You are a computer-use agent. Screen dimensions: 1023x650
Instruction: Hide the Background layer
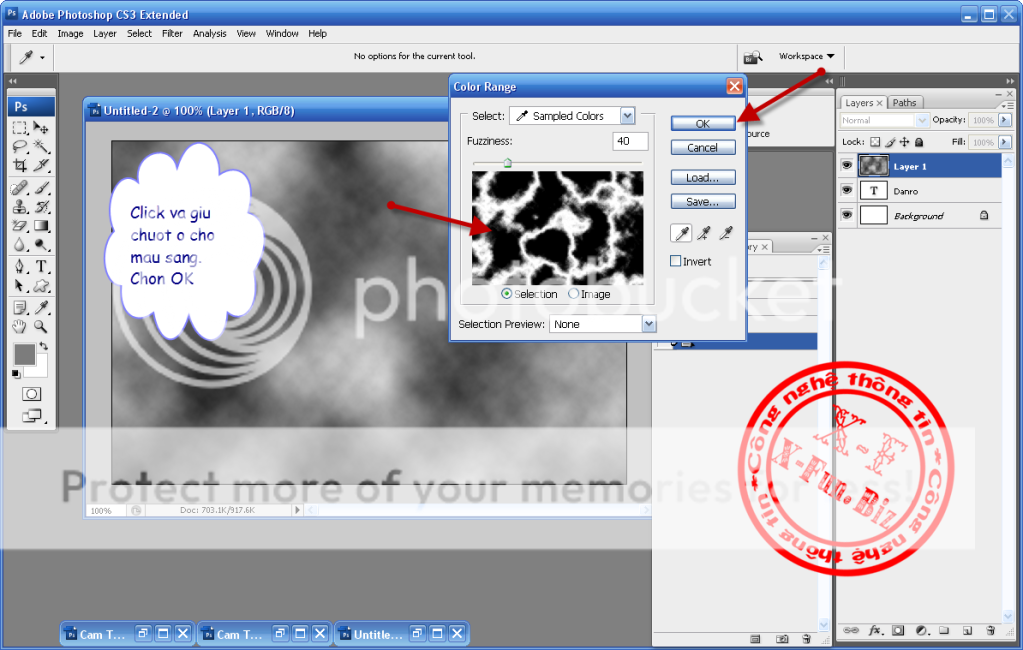pos(847,215)
